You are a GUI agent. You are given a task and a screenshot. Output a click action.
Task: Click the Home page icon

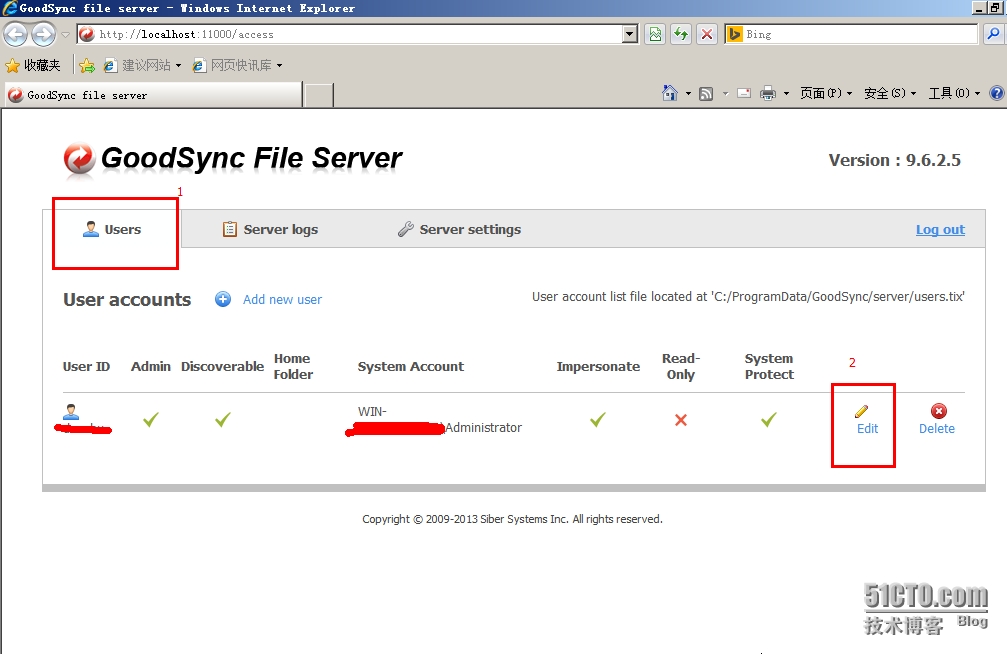tap(669, 93)
